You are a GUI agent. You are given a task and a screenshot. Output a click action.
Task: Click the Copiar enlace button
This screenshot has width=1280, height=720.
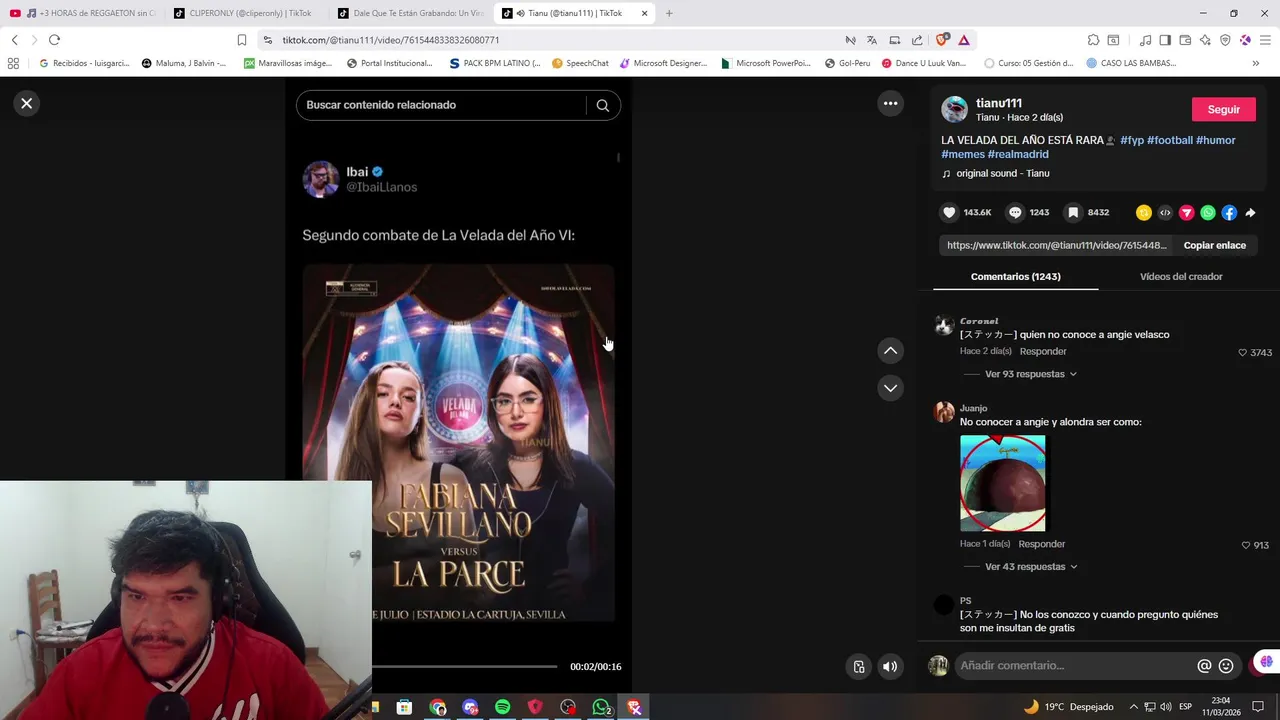point(1214,245)
